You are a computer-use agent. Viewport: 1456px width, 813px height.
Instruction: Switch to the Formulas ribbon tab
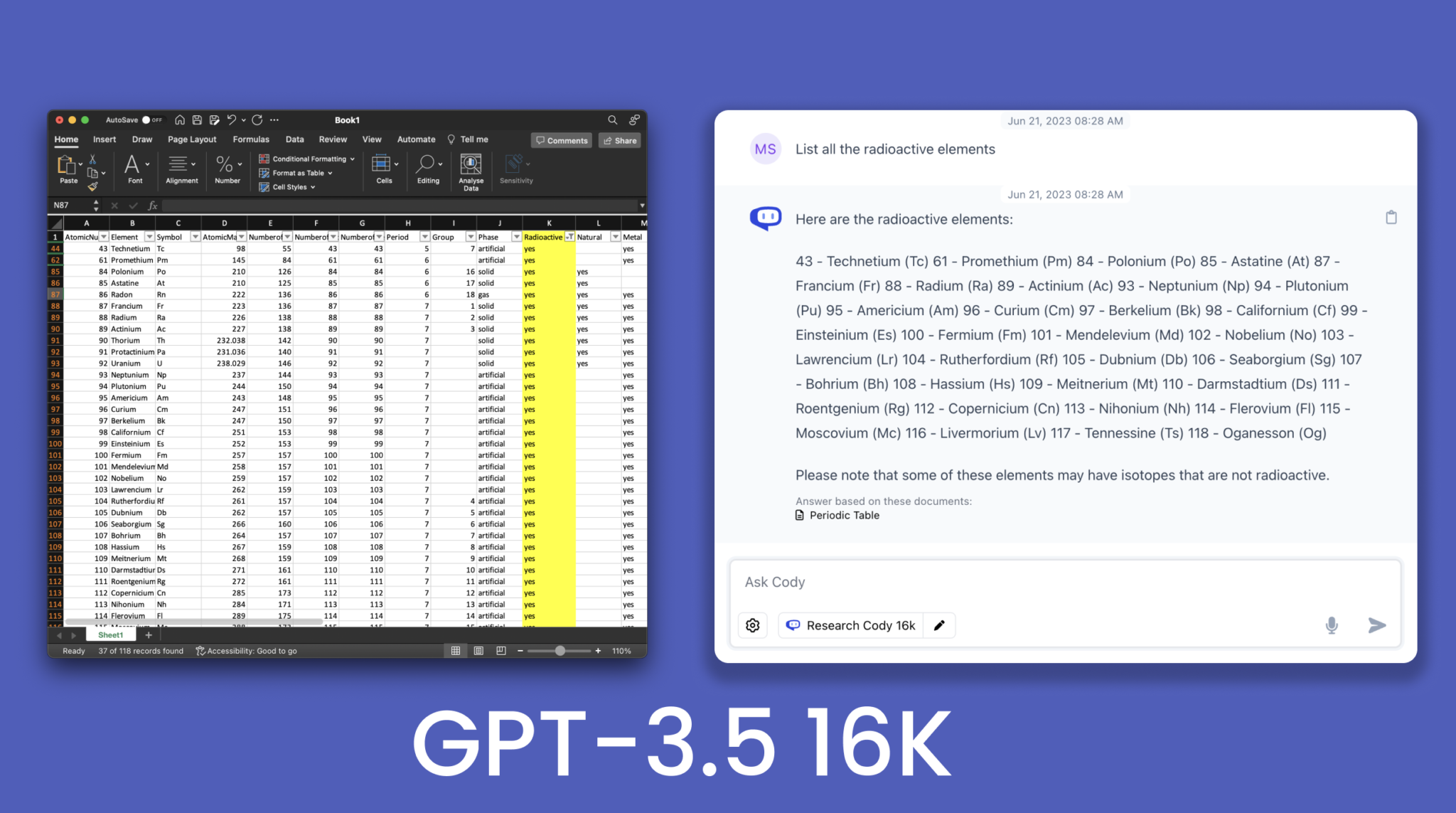pyautogui.click(x=250, y=139)
